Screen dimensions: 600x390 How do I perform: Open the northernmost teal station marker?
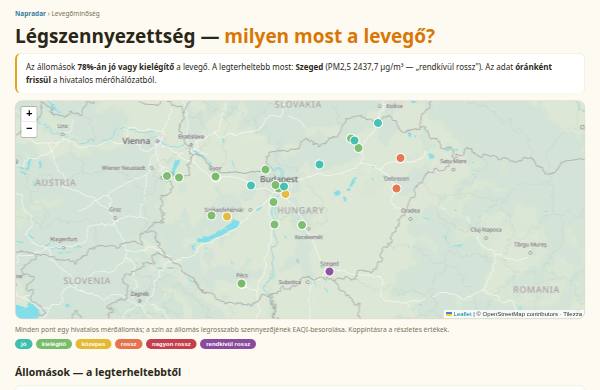(x=378, y=123)
